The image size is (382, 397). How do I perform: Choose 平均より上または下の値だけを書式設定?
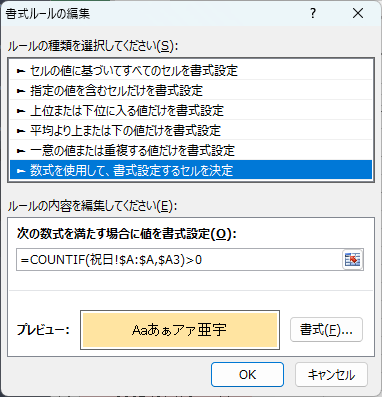[191, 131]
